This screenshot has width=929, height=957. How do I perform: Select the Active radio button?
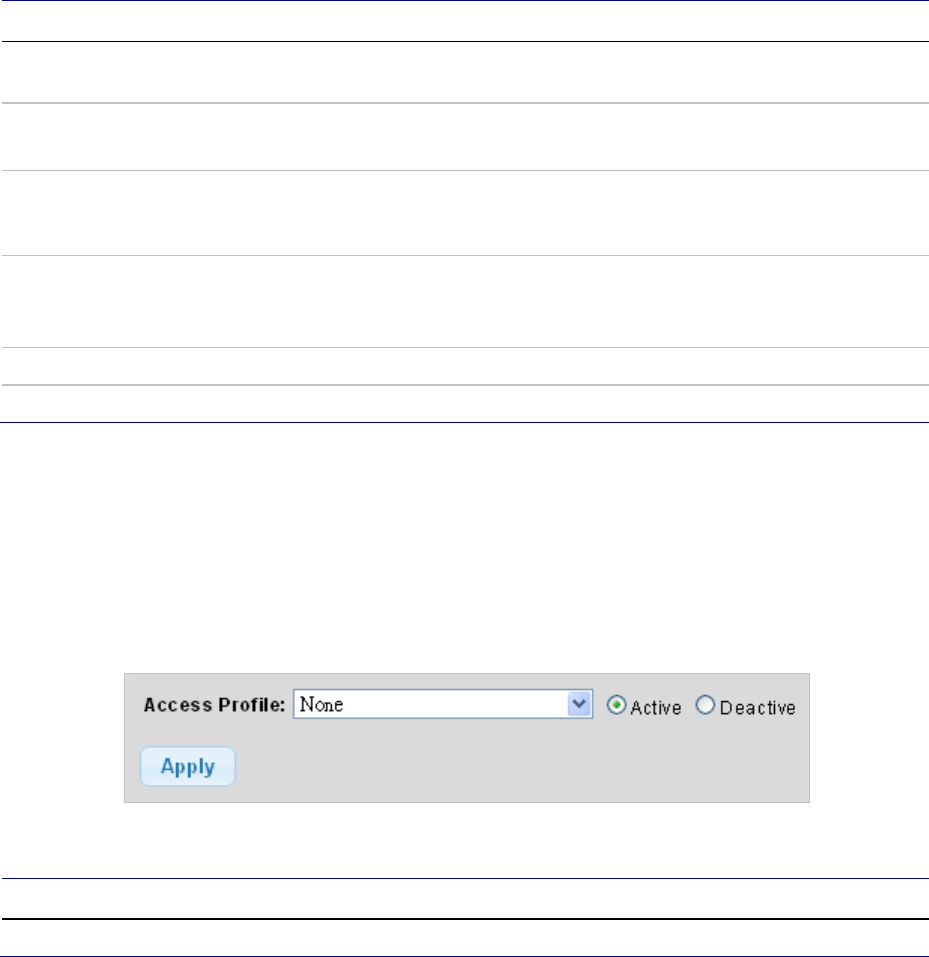[616, 706]
